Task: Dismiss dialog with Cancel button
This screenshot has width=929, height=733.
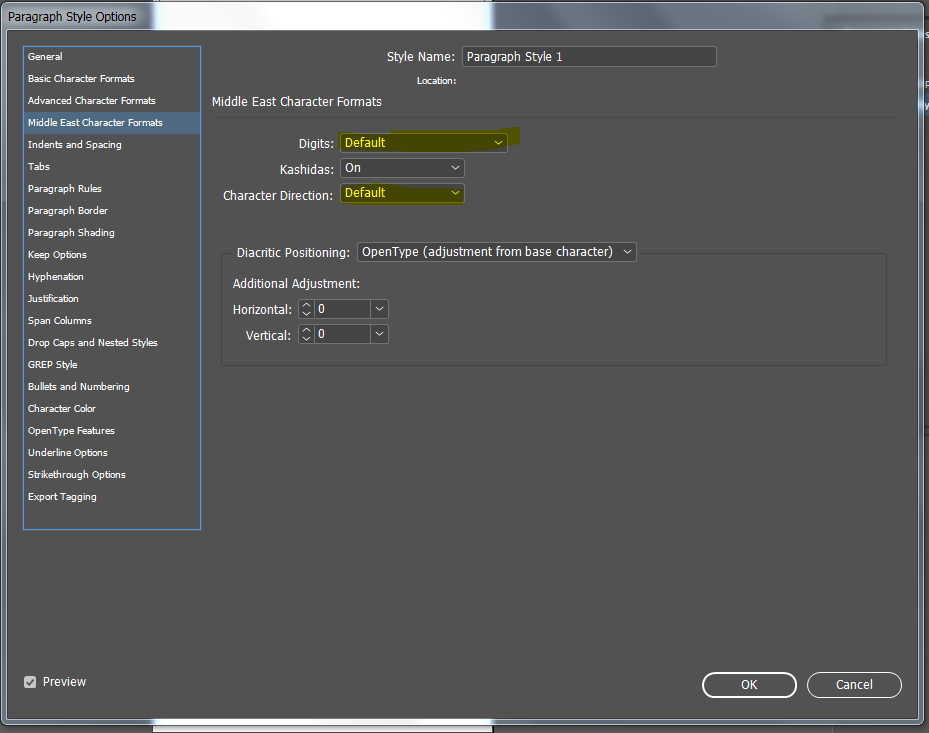Action: coord(854,685)
